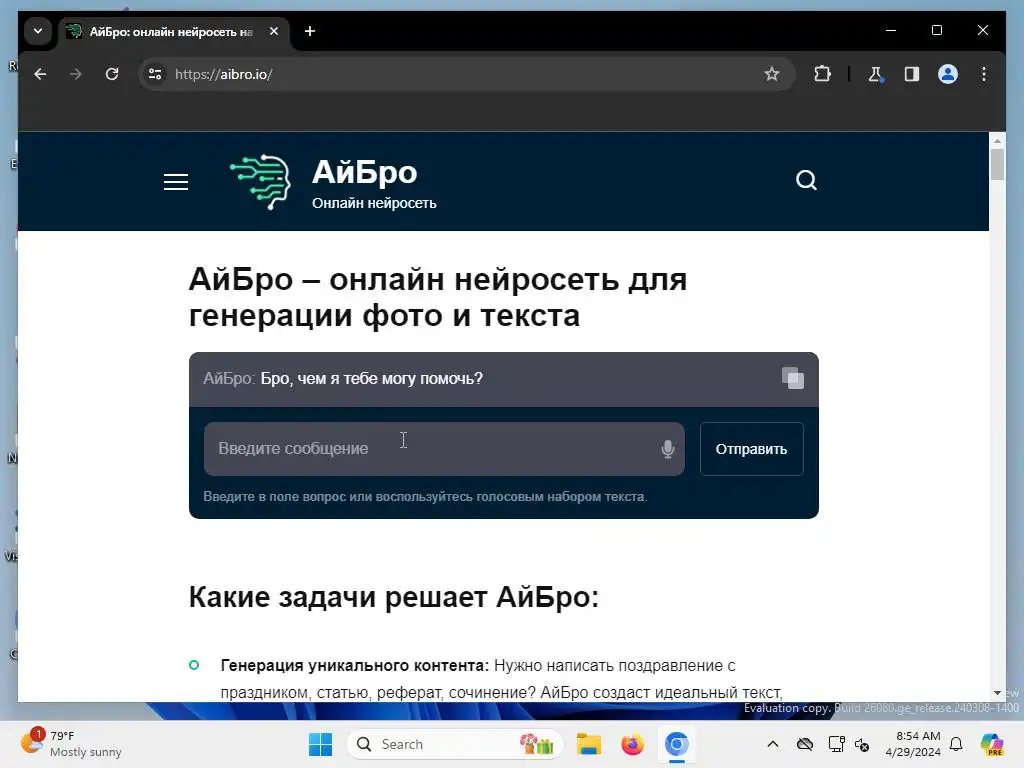
Task: Go back with browser back arrow
Action: 40,74
